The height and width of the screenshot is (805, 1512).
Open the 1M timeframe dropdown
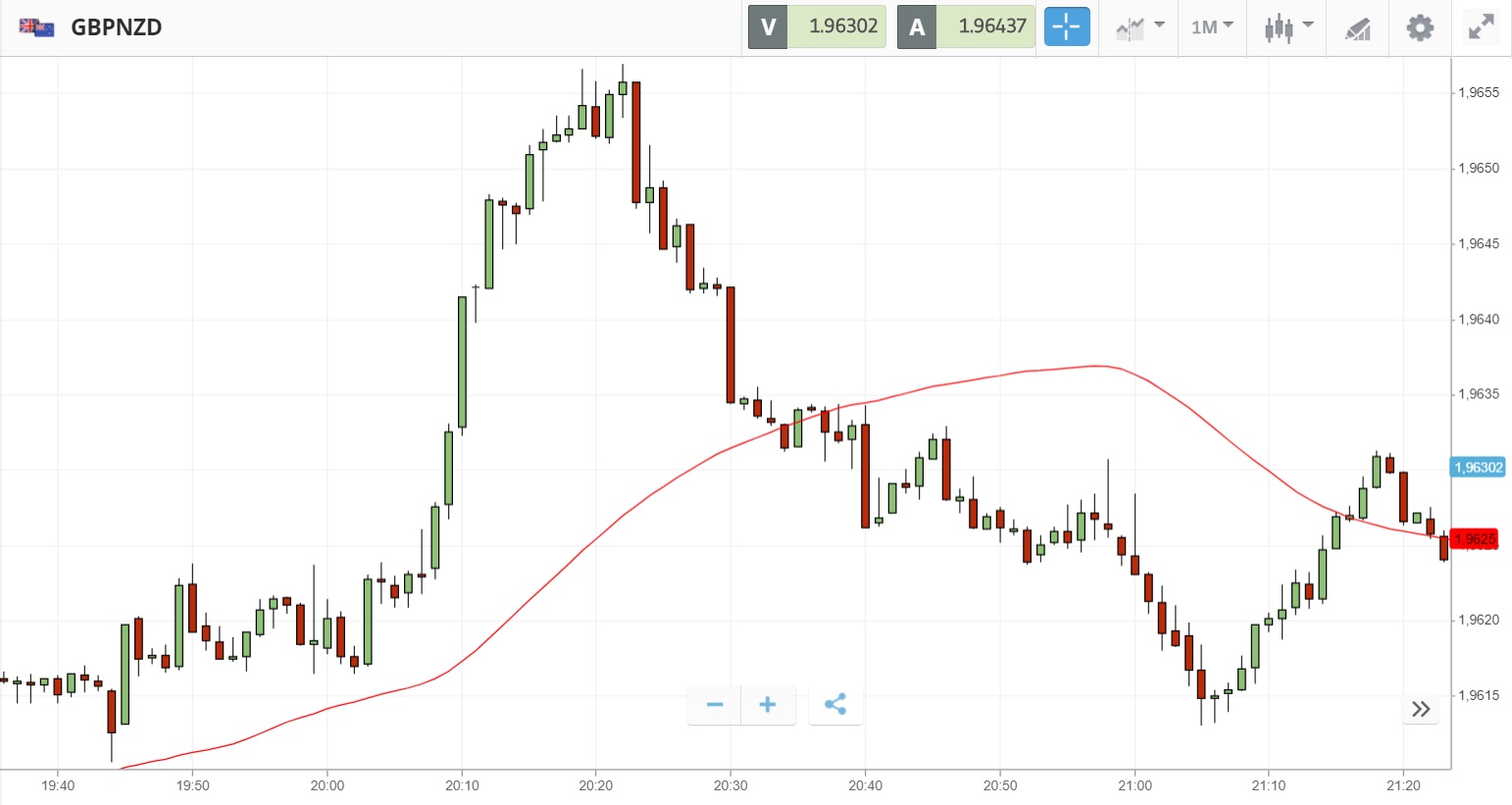(x=1212, y=26)
